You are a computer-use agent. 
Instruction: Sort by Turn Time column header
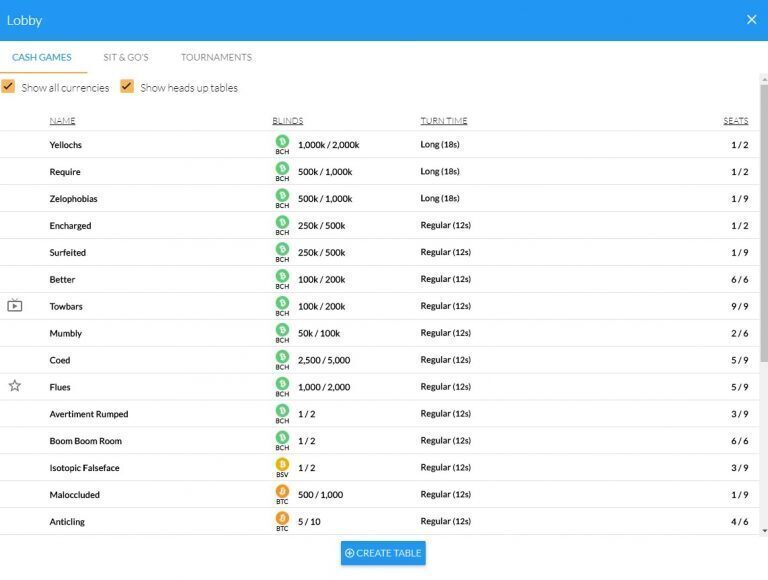point(443,121)
